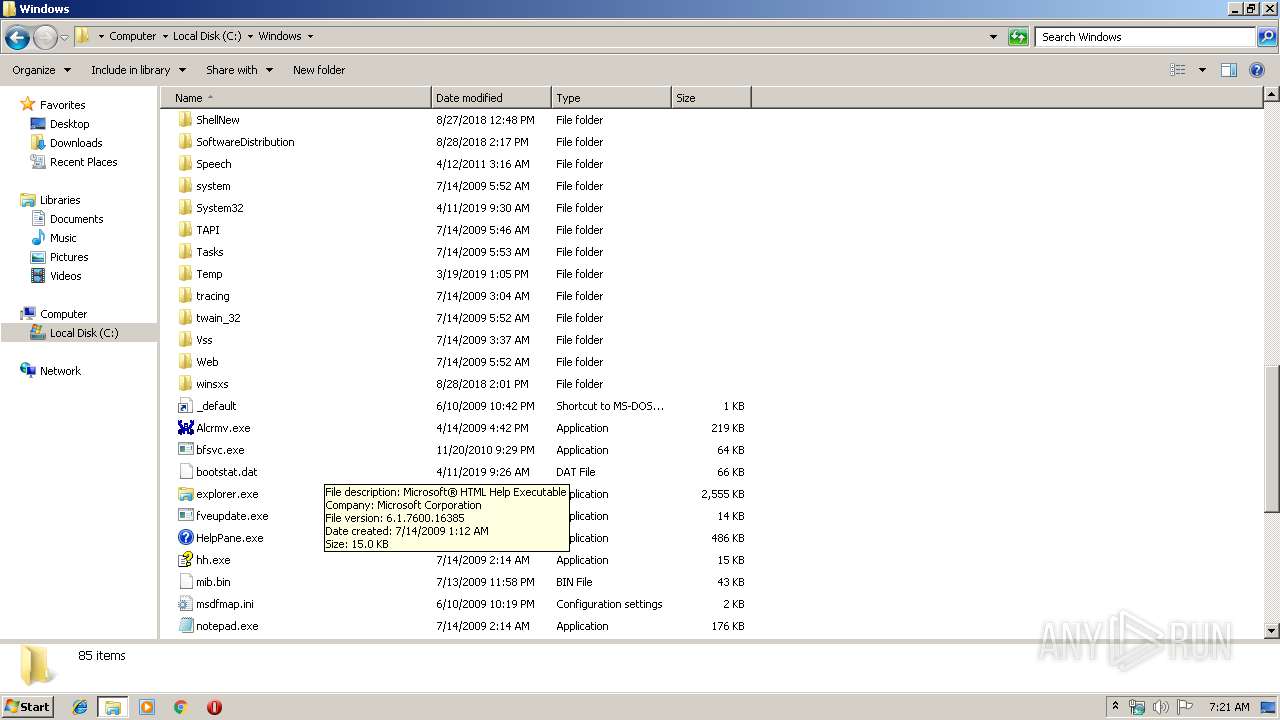Select the ShellNew folder icon

[x=185, y=120]
